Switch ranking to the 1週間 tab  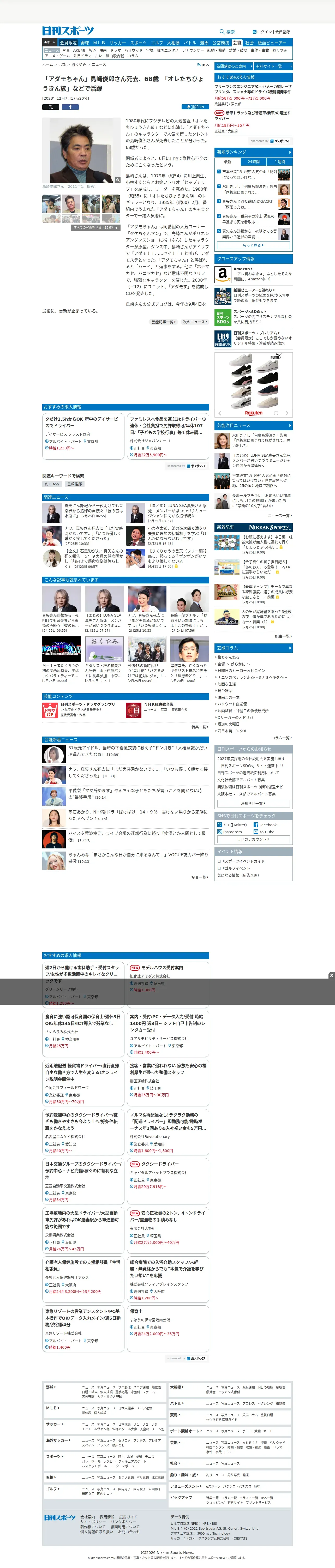click(x=280, y=162)
